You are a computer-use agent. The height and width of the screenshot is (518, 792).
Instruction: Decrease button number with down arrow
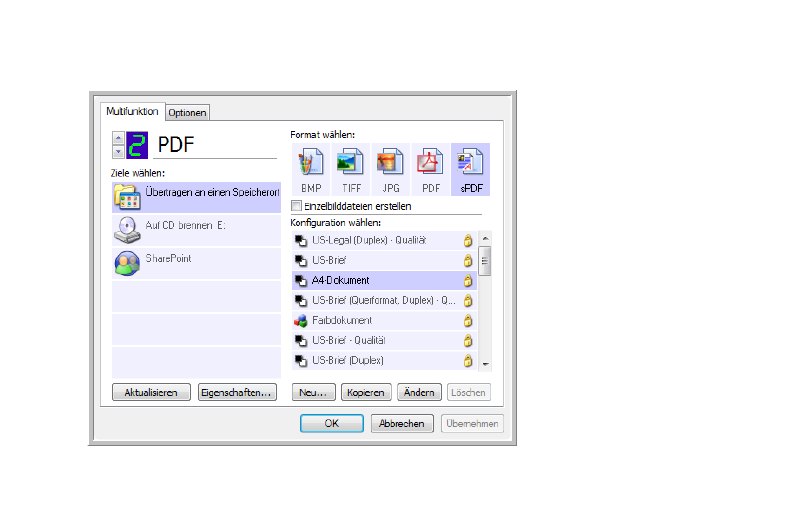click(x=118, y=151)
